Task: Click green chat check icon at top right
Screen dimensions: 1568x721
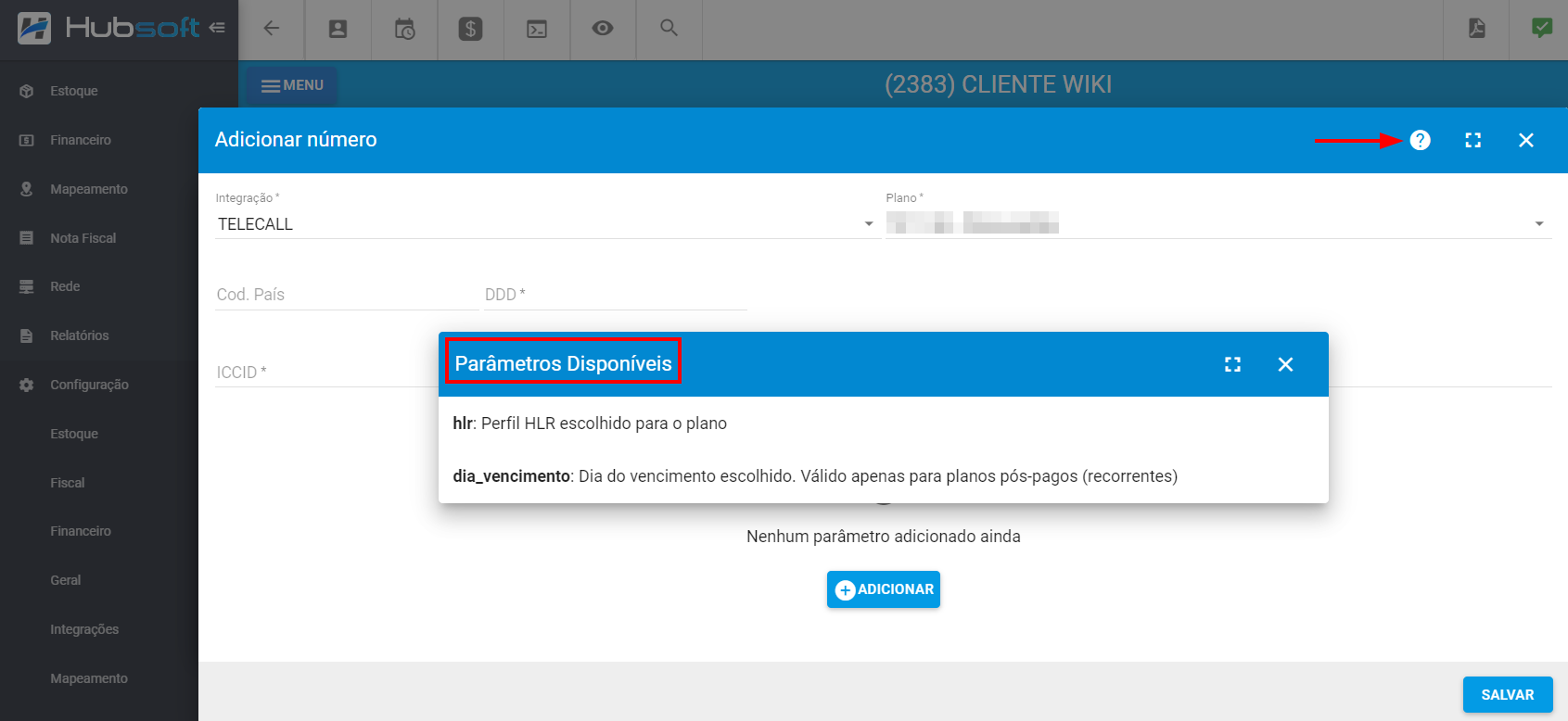Action: click(1542, 29)
